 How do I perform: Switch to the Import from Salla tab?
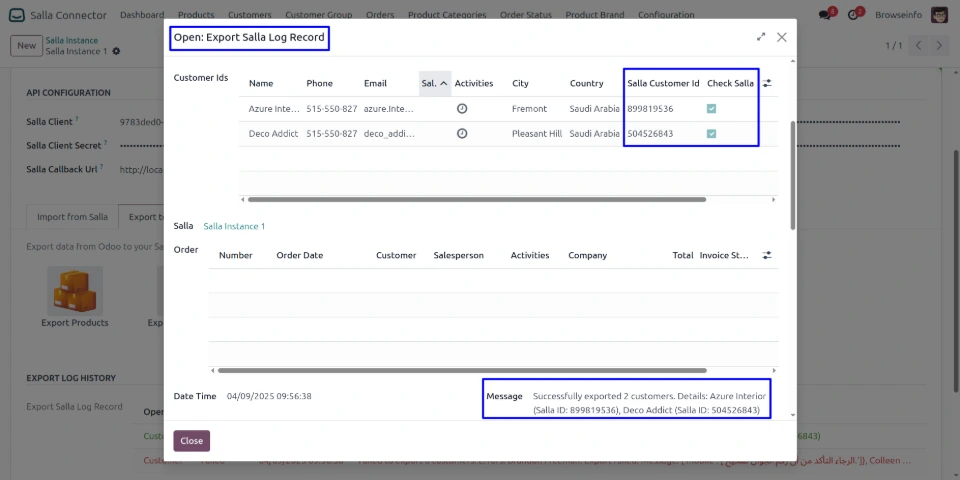[x=72, y=217]
